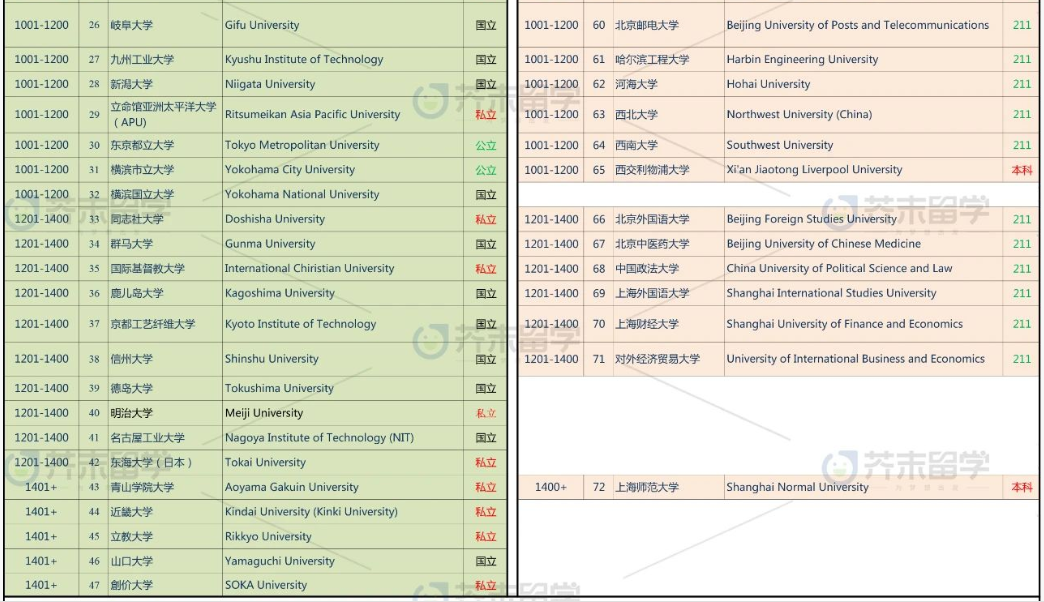Viewport: 1044px width, 602px height.
Task: Click the 'Meiji University' cell
Action: click(343, 413)
